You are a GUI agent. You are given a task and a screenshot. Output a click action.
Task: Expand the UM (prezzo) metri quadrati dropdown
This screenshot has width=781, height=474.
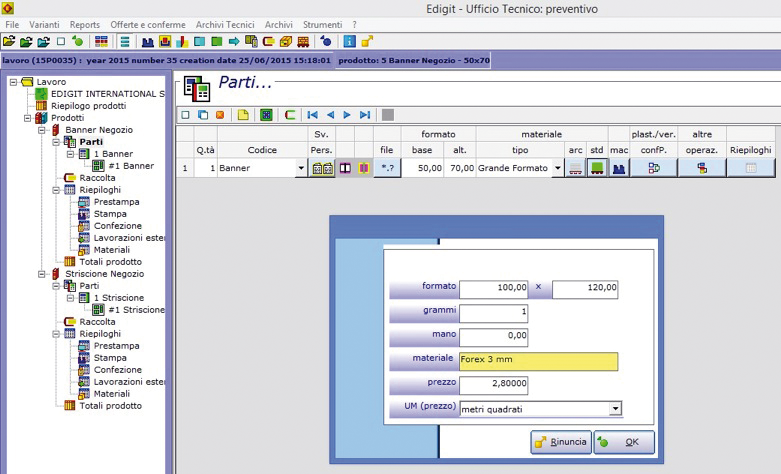pos(615,408)
